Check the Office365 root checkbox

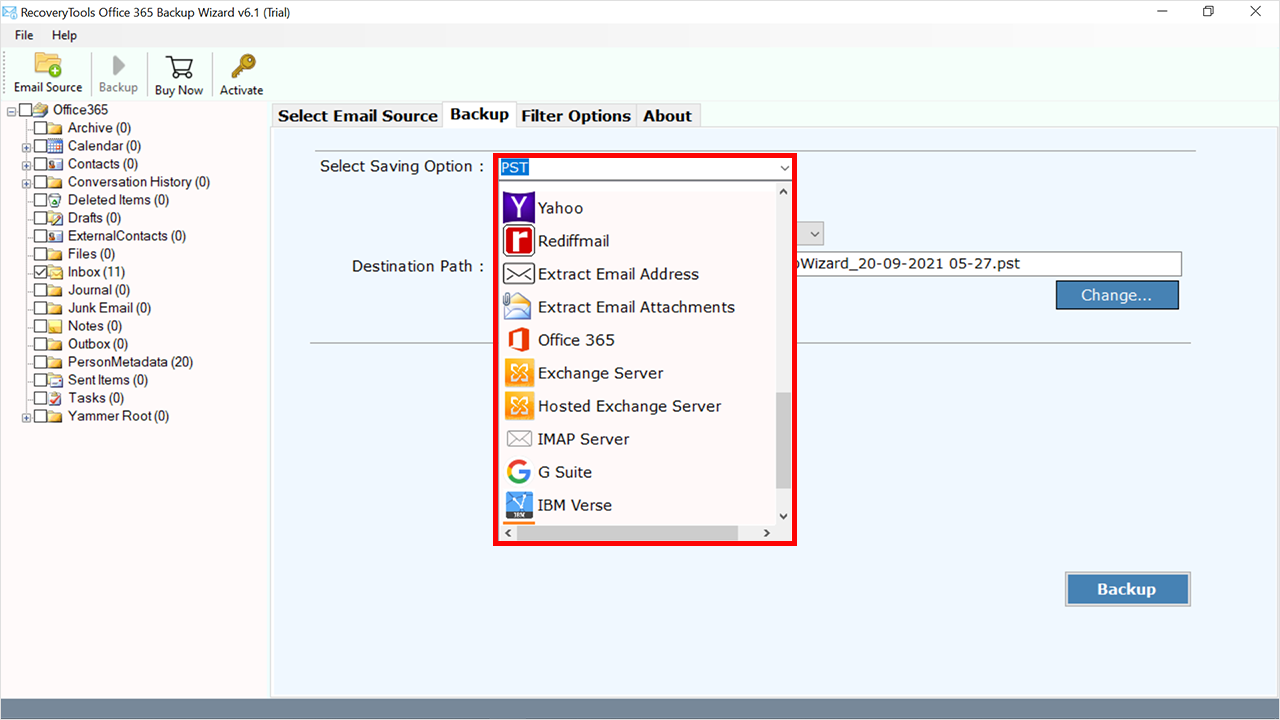pos(25,110)
